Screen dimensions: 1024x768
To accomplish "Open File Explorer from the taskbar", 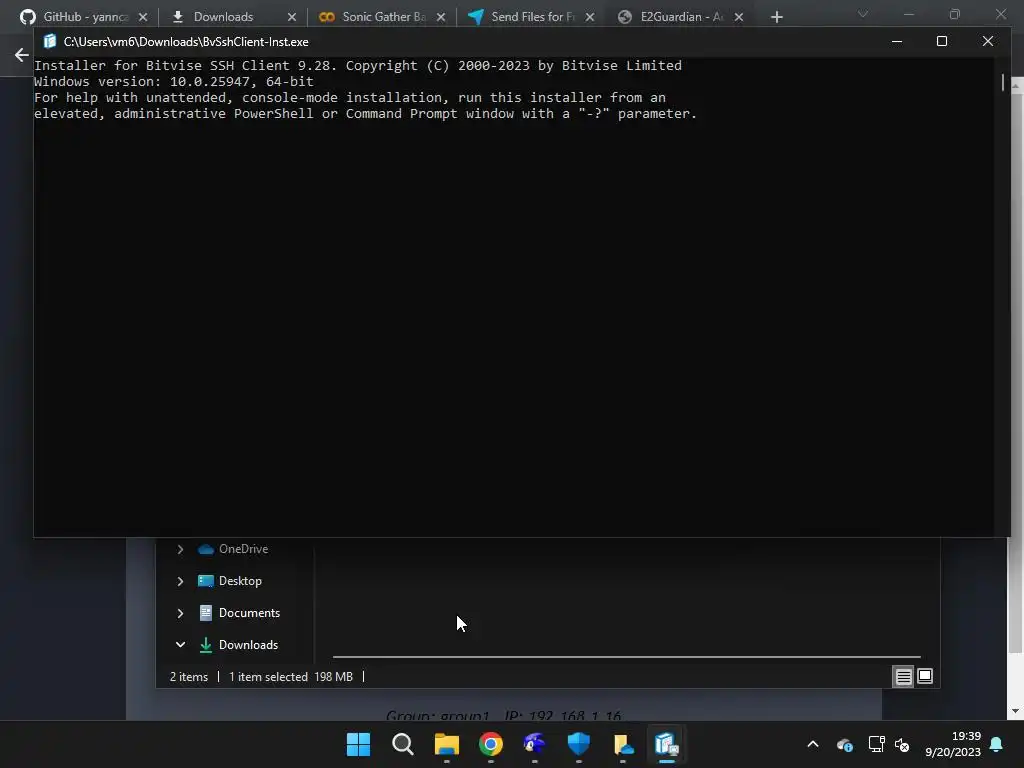I will 447,744.
